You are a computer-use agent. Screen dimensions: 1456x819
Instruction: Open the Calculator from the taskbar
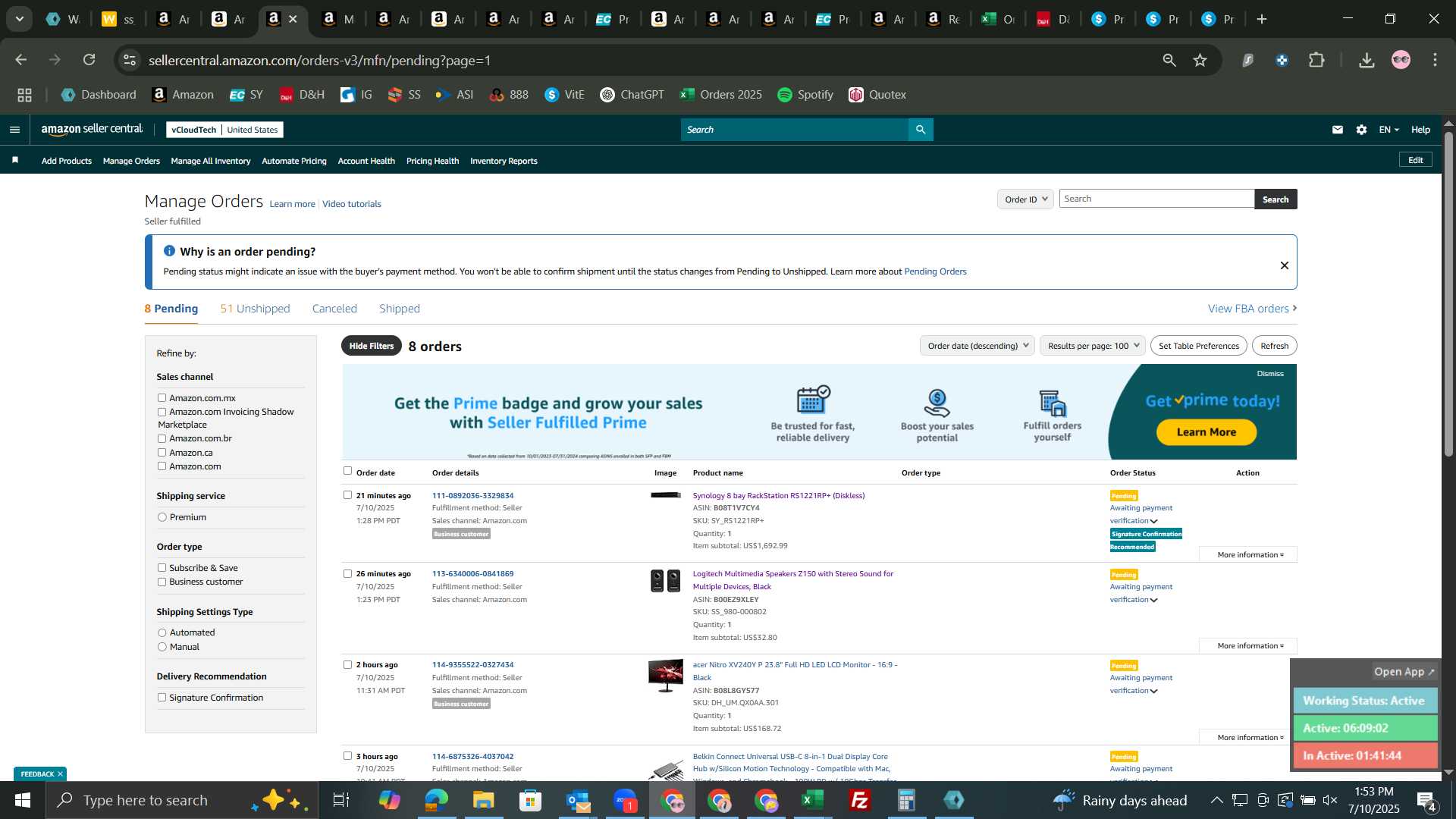906,800
